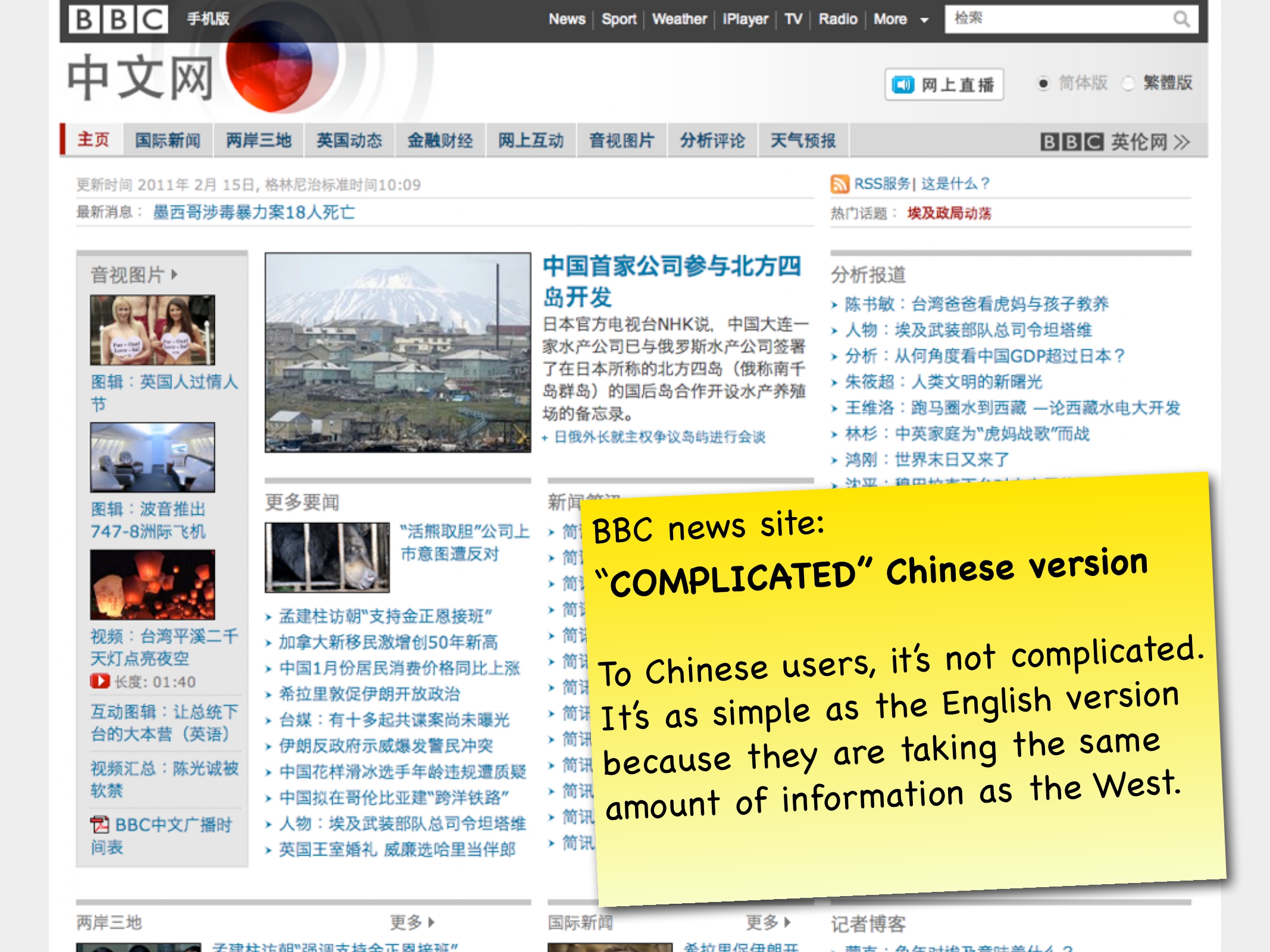Image resolution: width=1270 pixels, height=952 pixels.
Task: Click the sky lanterns video thumbnail
Action: click(152, 584)
